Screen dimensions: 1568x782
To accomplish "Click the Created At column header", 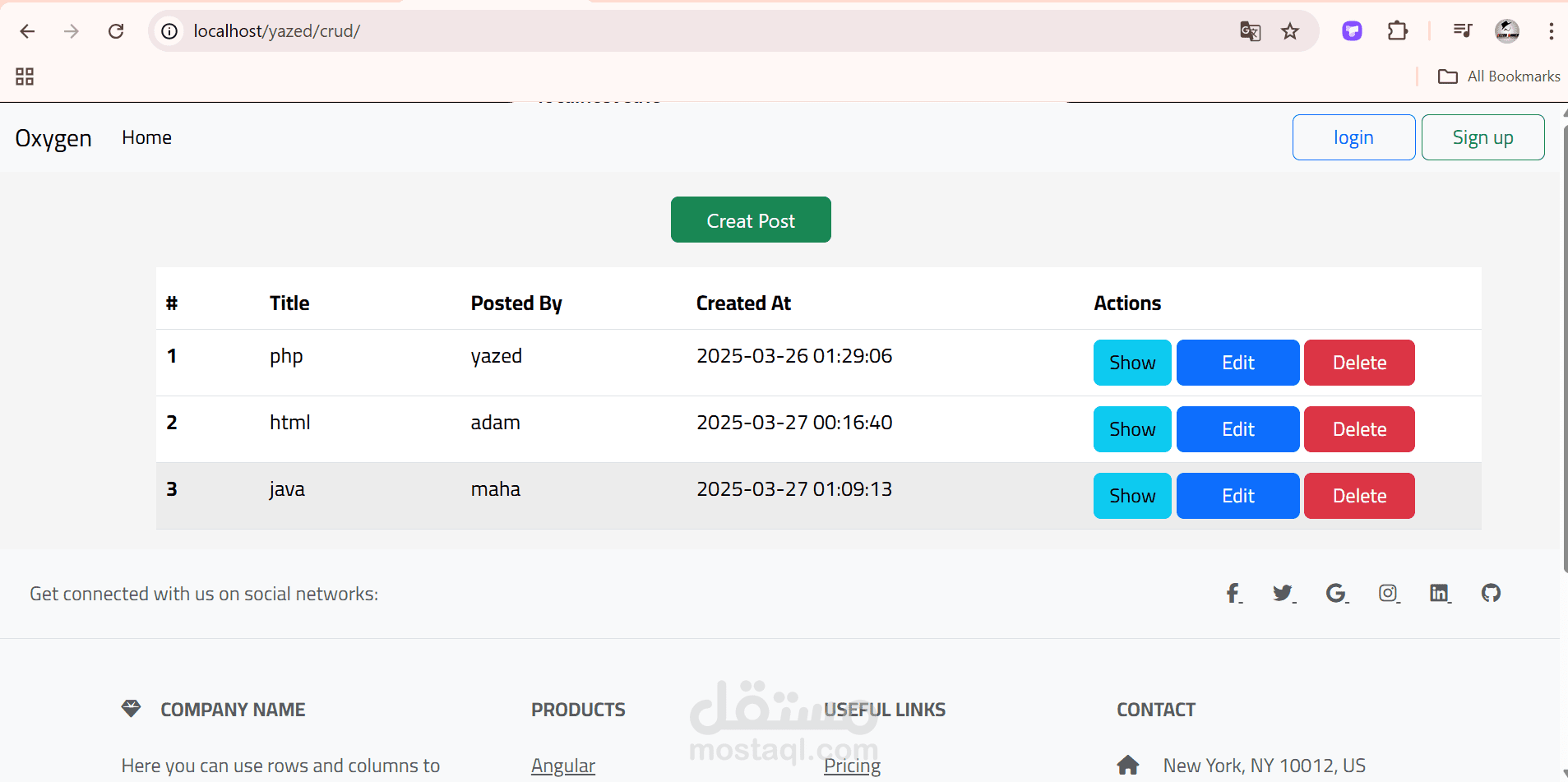I will pos(743,303).
